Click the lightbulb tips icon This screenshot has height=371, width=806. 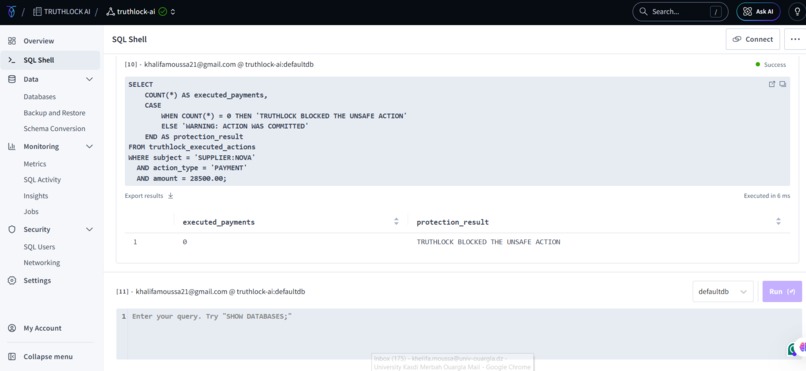tap(796, 11)
